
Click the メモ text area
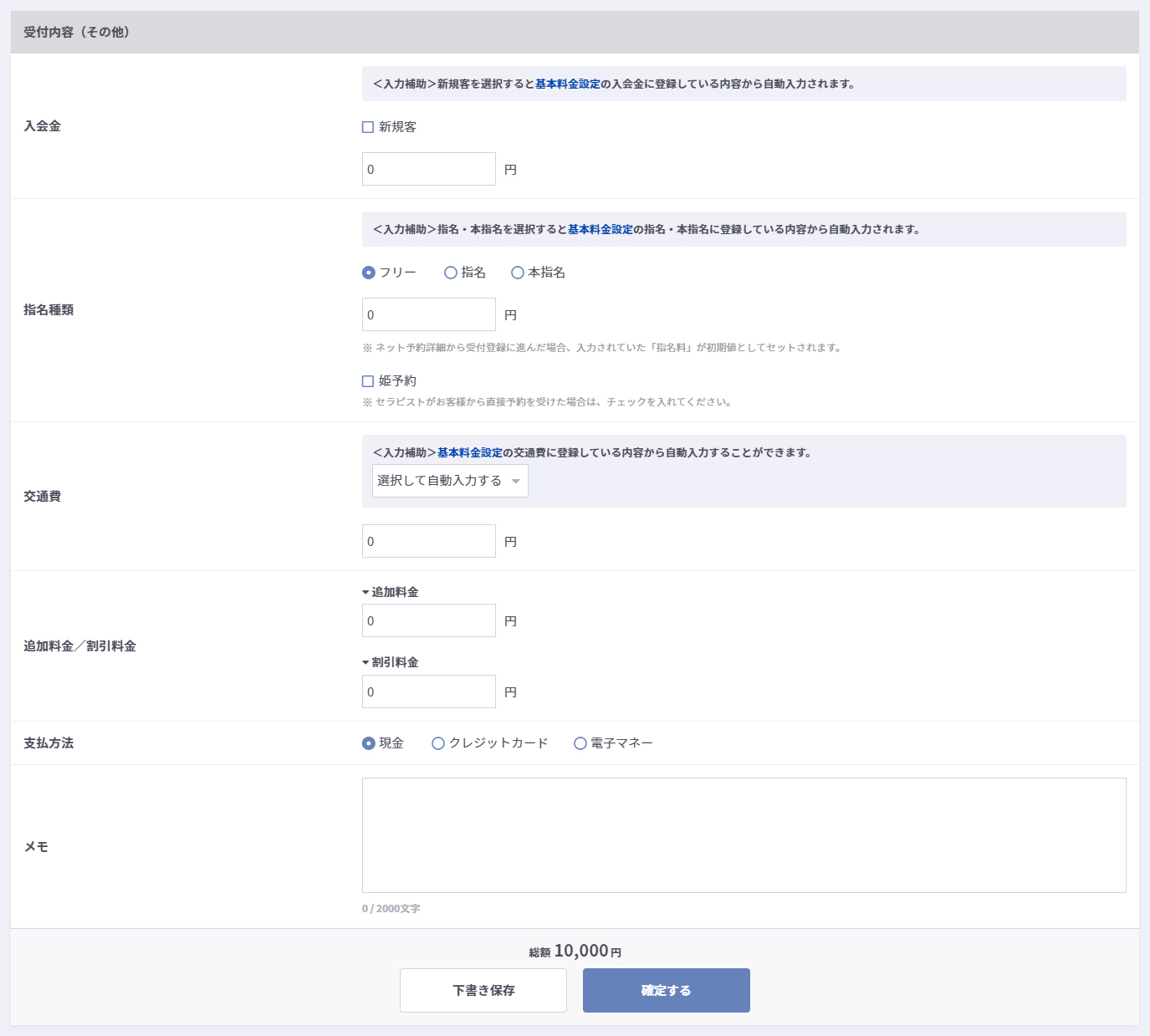point(744,835)
